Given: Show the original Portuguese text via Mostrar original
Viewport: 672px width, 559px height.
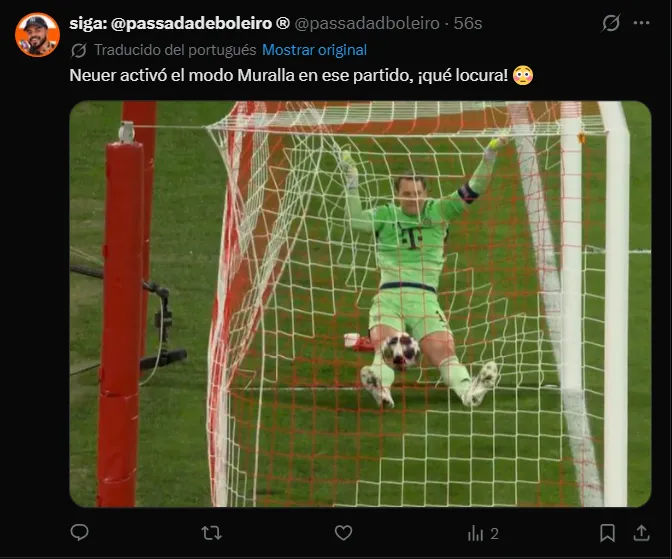Looking at the screenshot, I should pyautogui.click(x=314, y=50).
